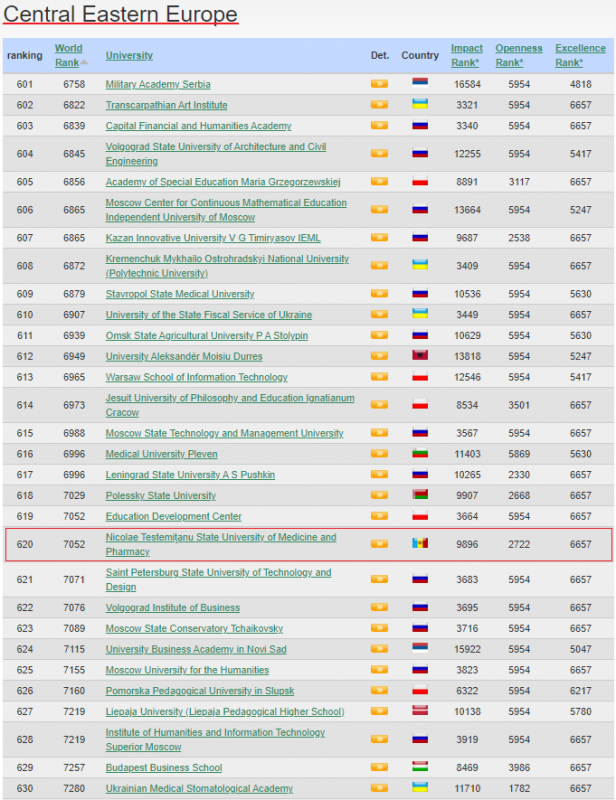The image size is (616, 800).
Task: Open details icon for Military Academy Serbia
Action: 379,84
